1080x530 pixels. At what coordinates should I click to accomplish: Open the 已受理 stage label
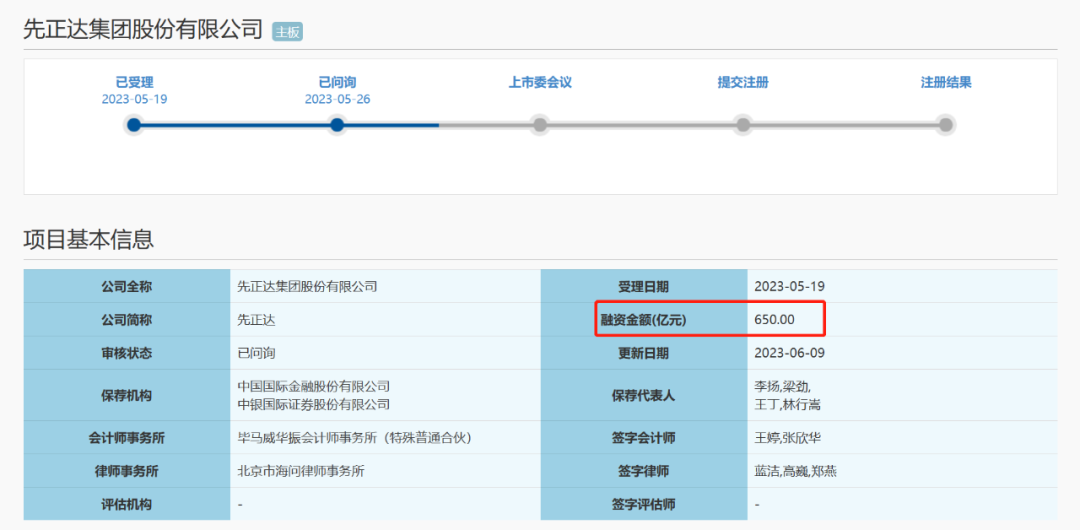click(134, 83)
